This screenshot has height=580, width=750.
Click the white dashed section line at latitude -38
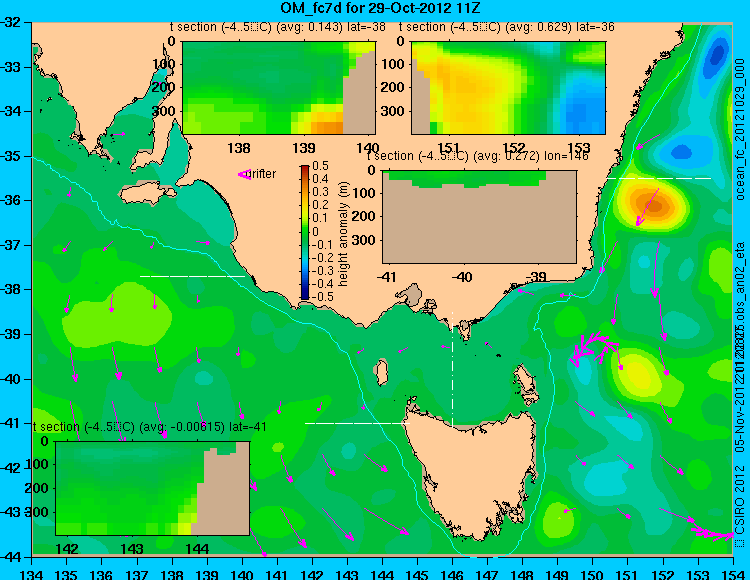pos(192,276)
